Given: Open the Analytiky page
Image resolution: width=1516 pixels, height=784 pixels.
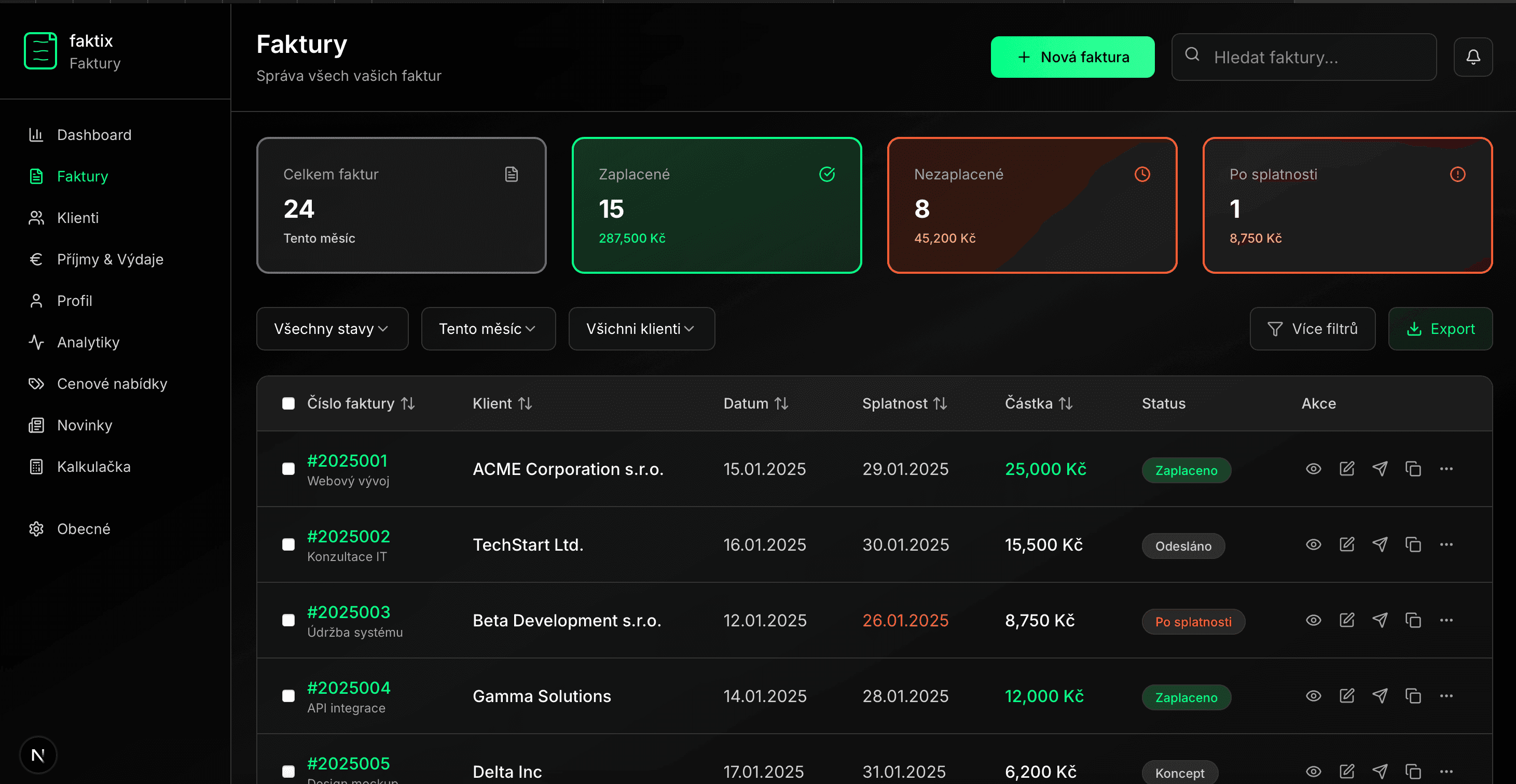Looking at the screenshot, I should [x=88, y=342].
